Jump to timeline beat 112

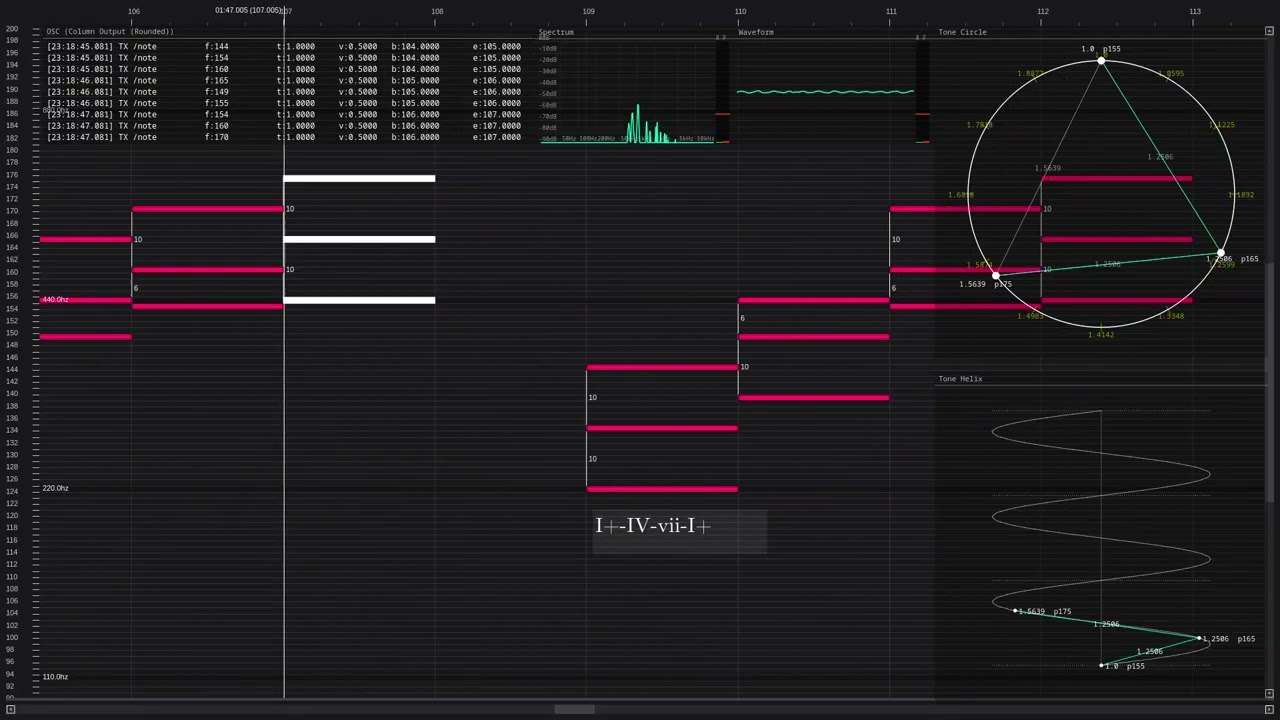coord(1043,11)
